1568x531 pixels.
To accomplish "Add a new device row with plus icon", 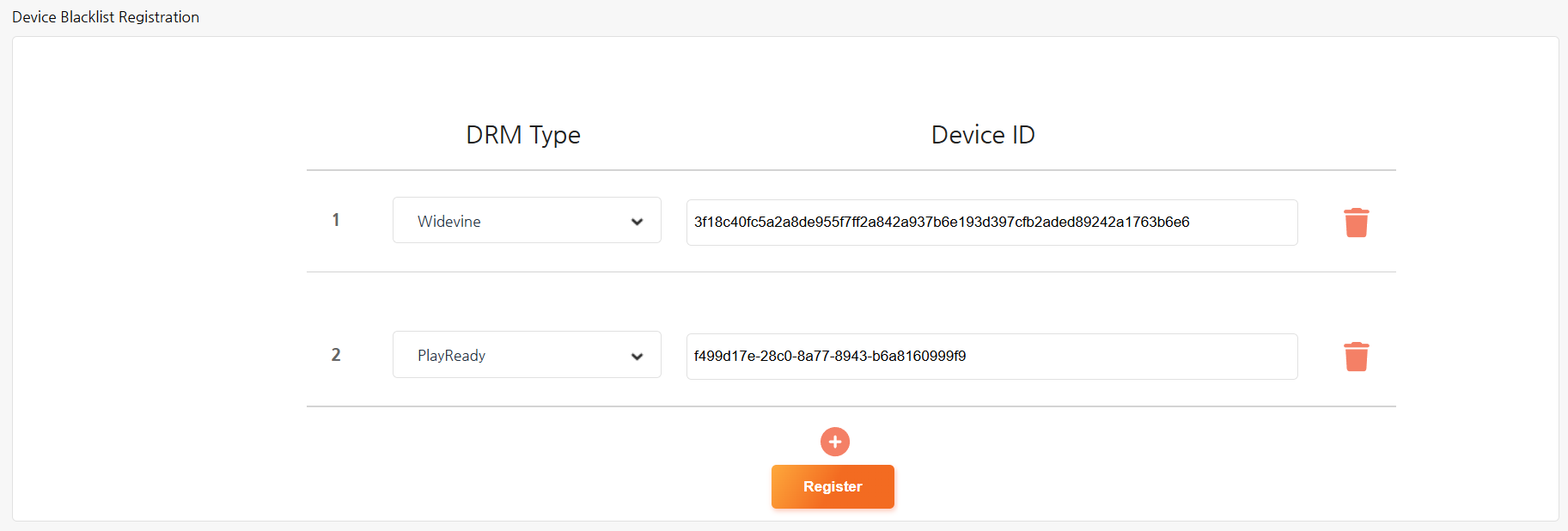I will click(x=834, y=442).
